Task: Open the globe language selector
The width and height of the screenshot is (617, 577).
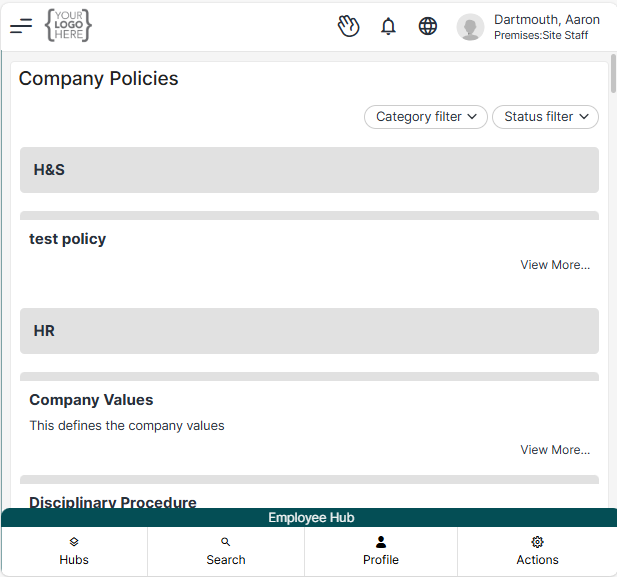Action: click(428, 27)
